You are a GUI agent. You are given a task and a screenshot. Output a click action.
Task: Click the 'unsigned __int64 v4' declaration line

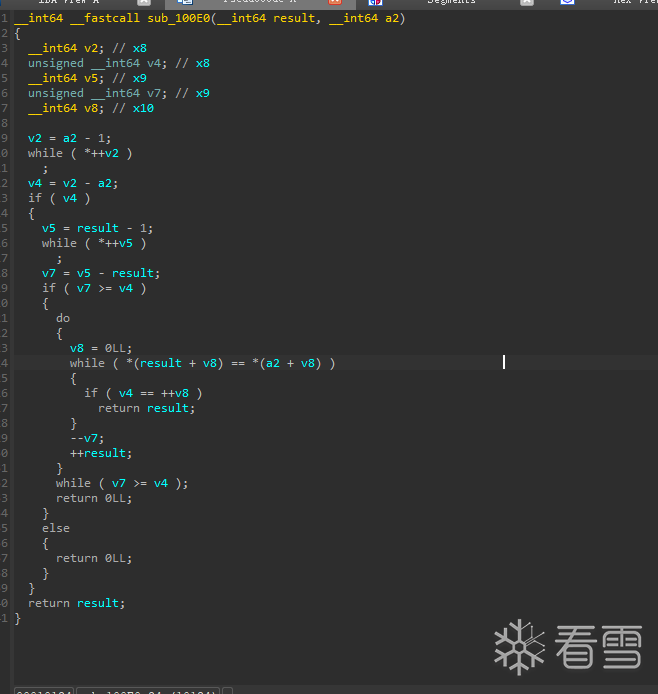119,63
